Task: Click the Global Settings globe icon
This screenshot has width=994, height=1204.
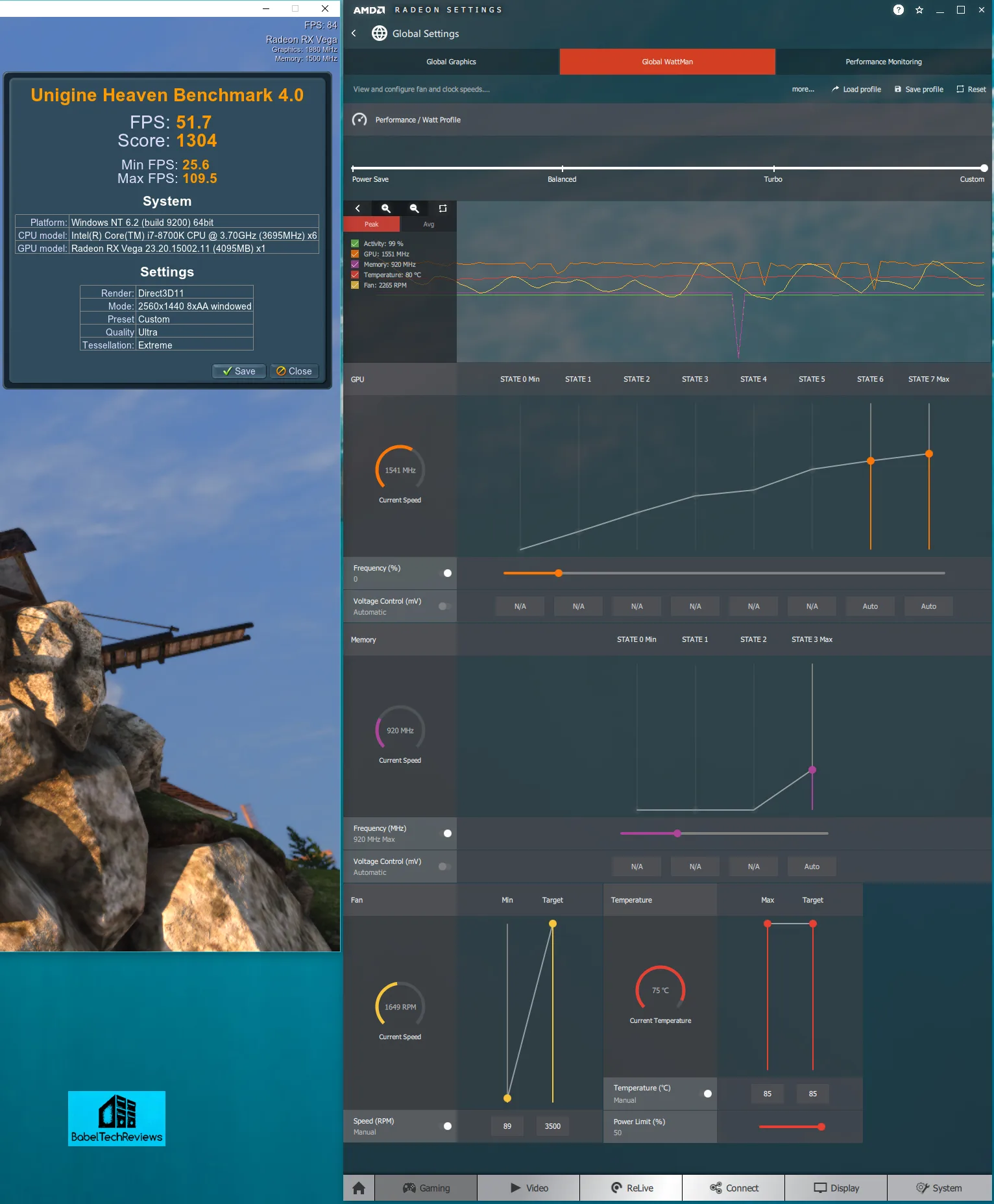Action: pos(380,33)
